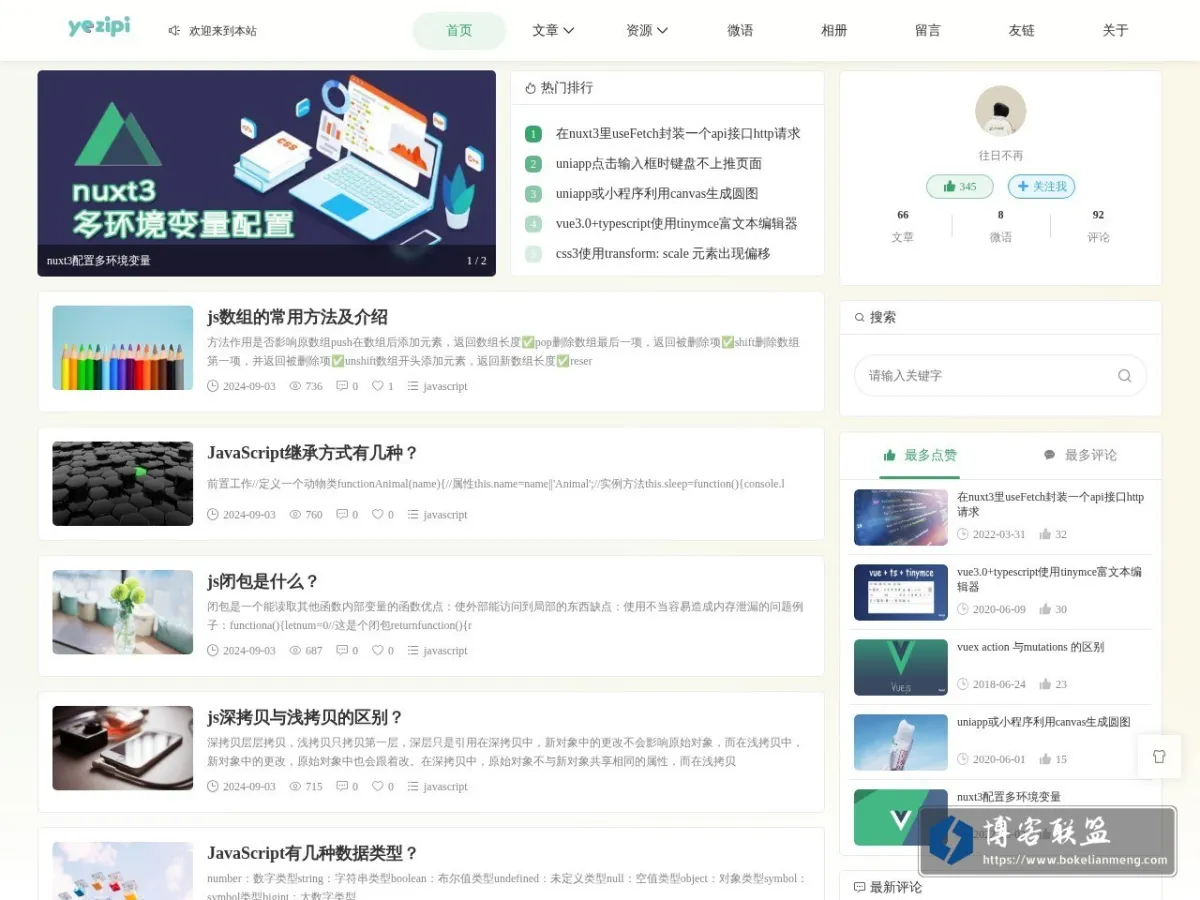1200x900 pixels.
Task: Click thumbs-up icon beside 30 likes
Action: click(x=1045, y=610)
